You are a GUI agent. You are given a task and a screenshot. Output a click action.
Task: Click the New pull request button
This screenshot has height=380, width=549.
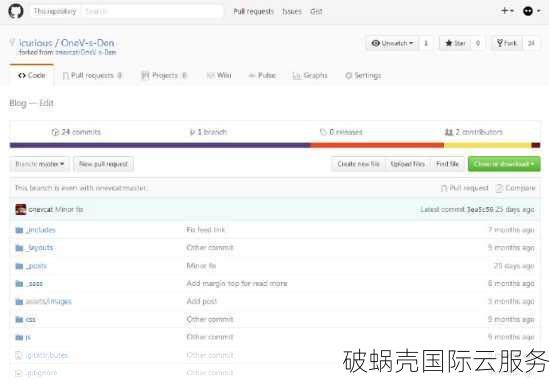[104, 164]
